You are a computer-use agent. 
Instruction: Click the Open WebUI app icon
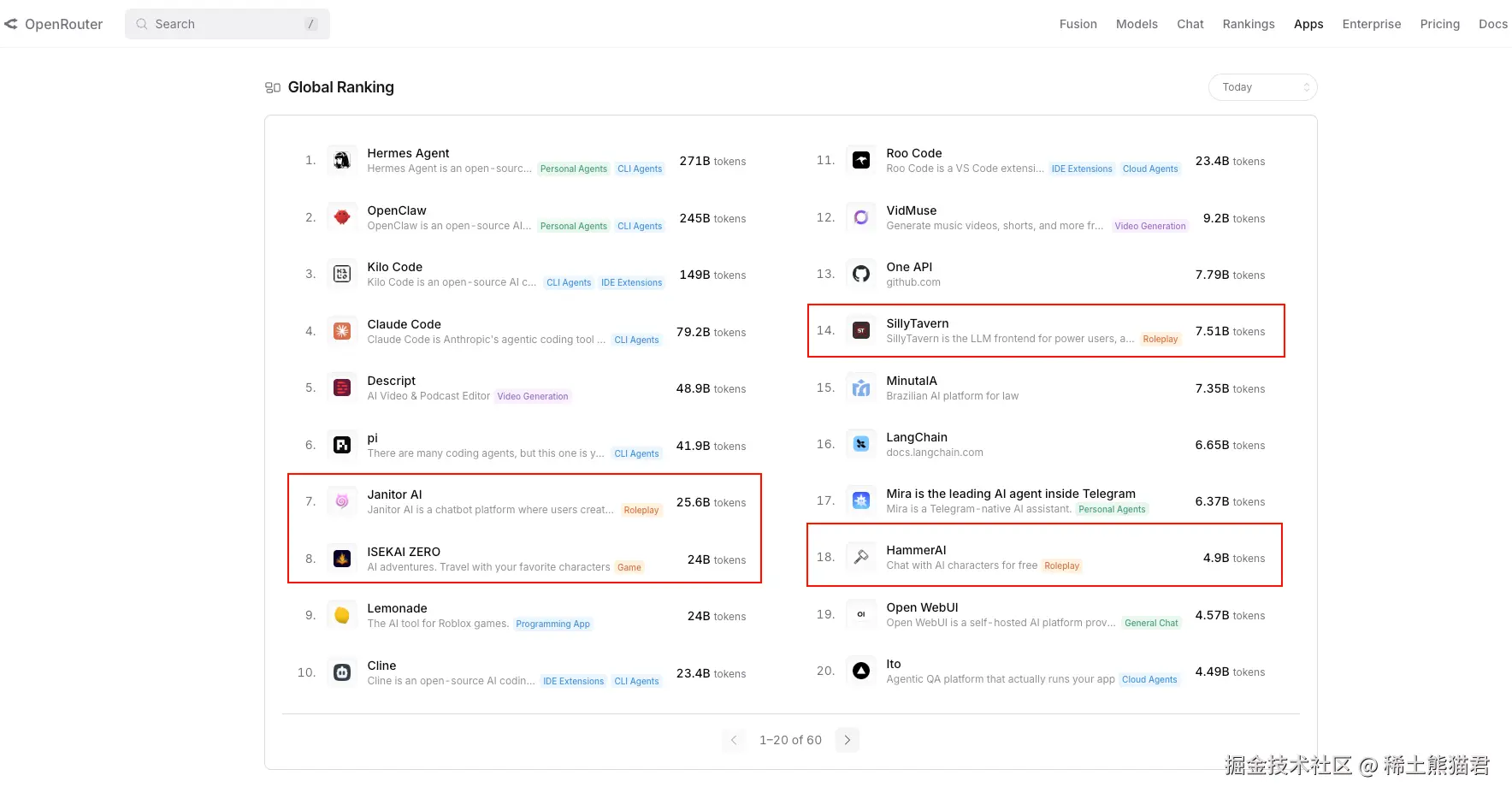coord(861,614)
